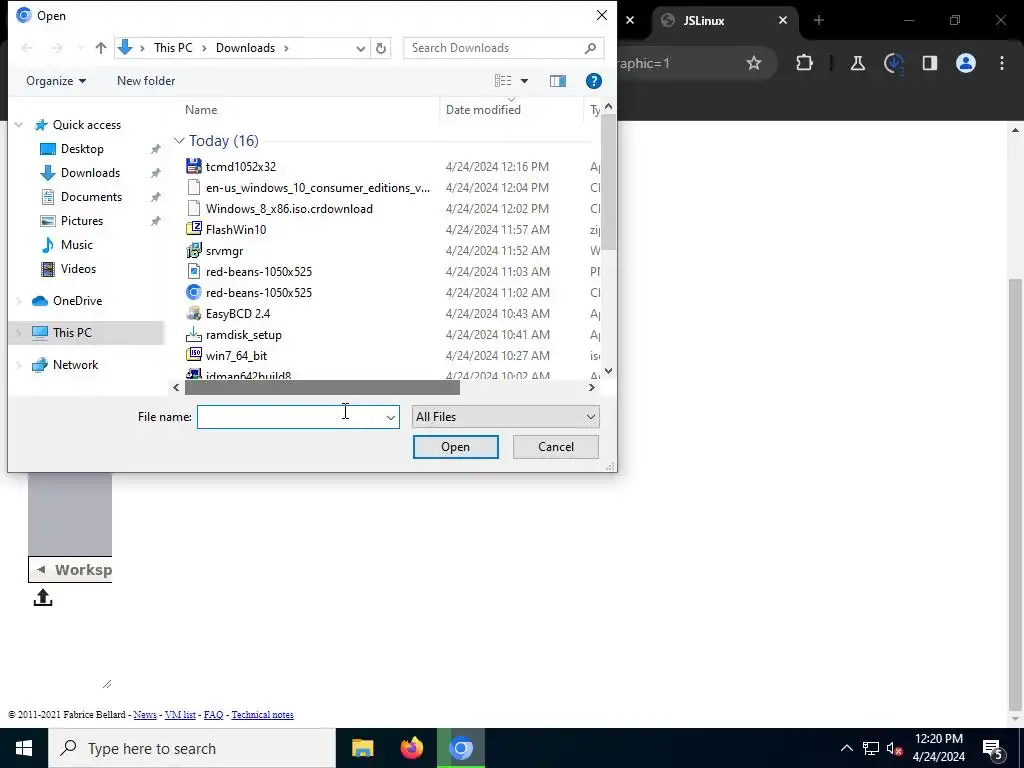Toggle the preview pane icon
This screenshot has height=768, width=1024.
(x=558, y=81)
